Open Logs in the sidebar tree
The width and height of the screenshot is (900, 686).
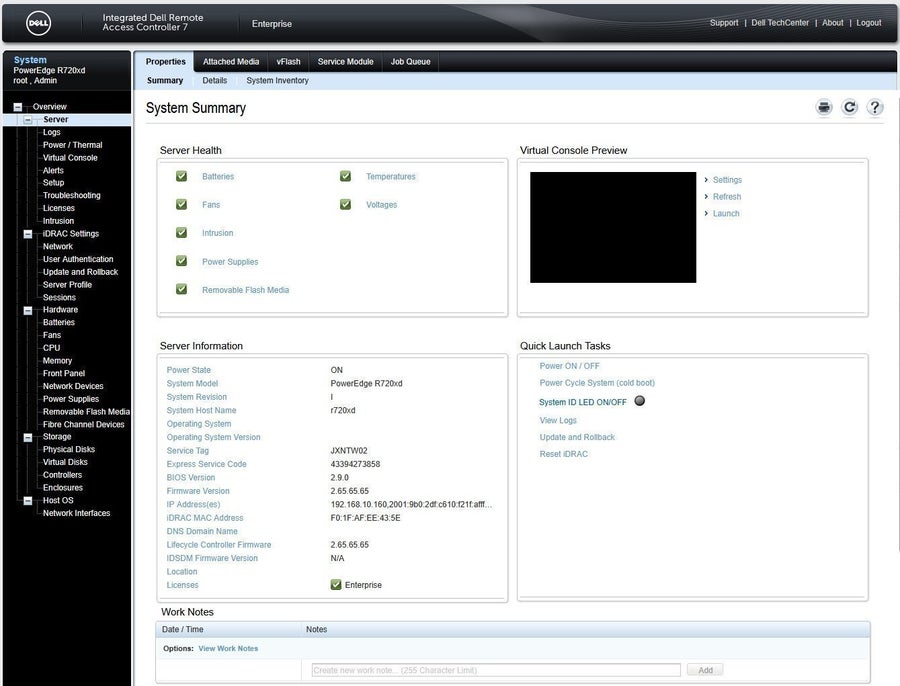pos(51,132)
